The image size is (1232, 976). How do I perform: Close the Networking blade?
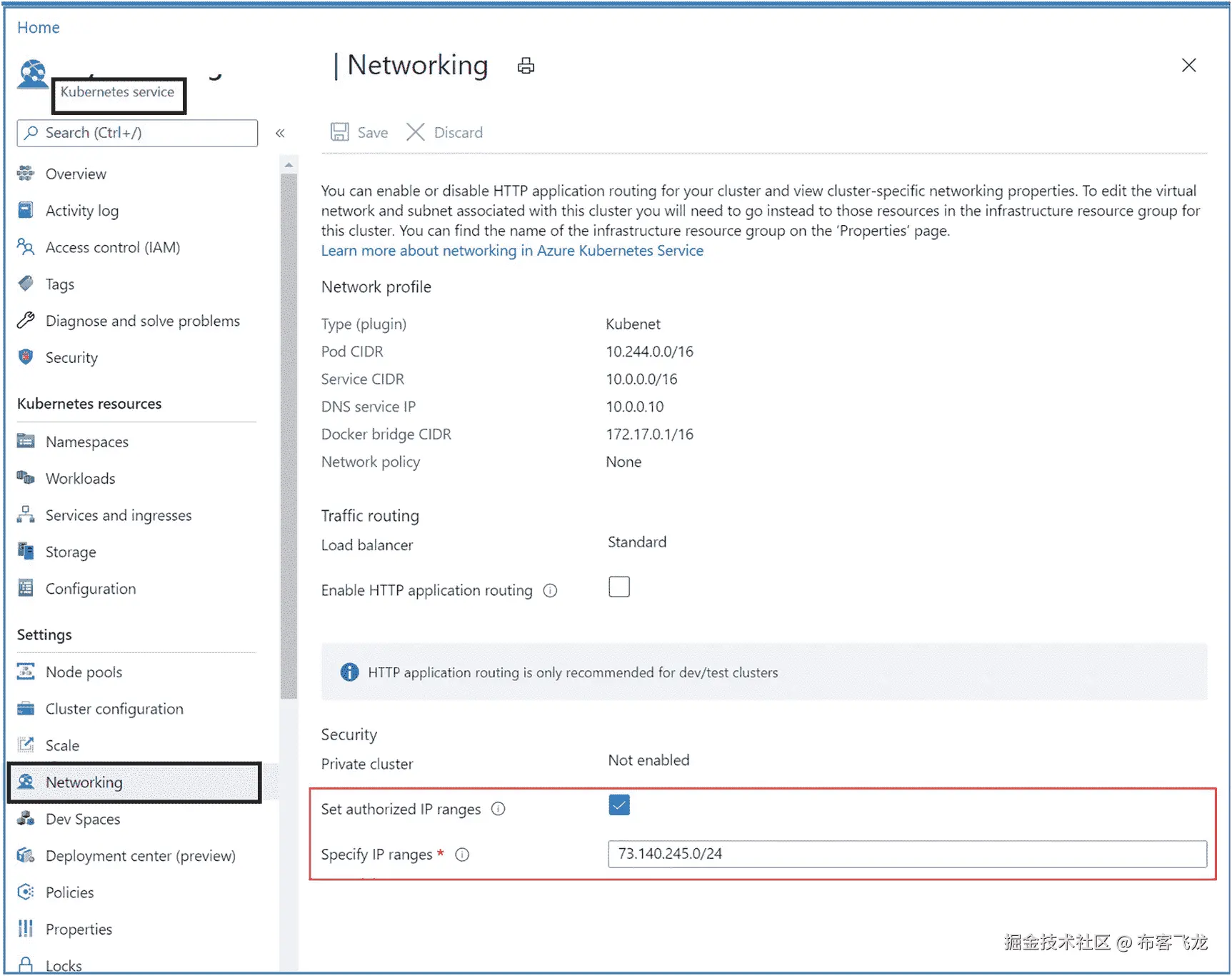pos(1188,65)
